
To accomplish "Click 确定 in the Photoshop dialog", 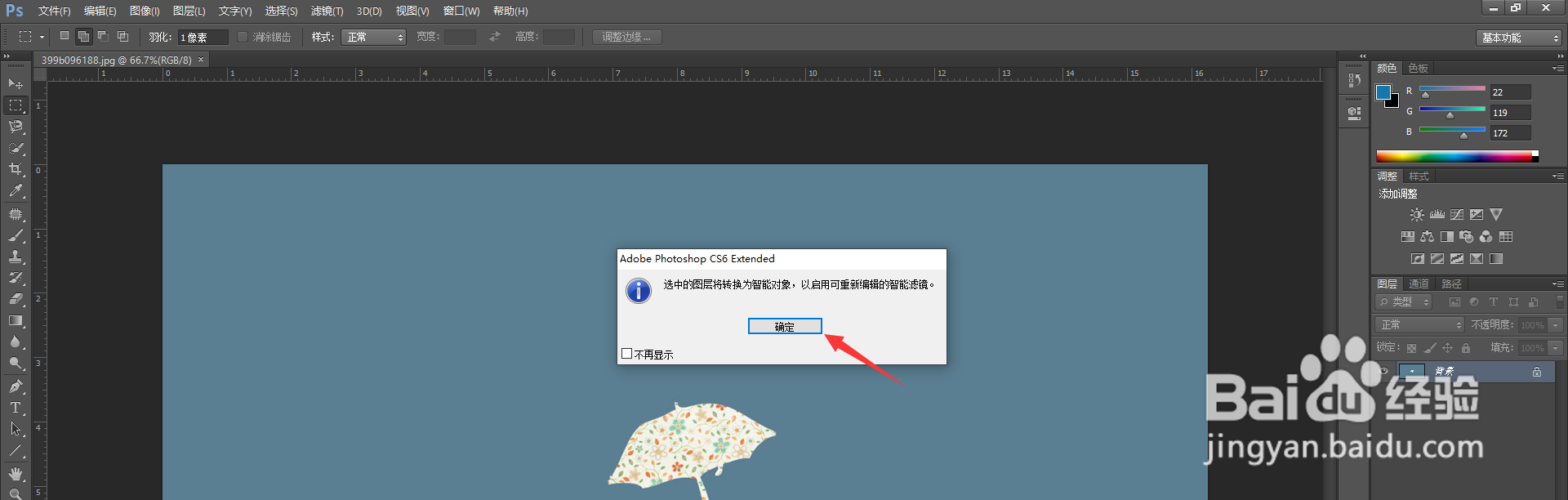I will click(785, 326).
